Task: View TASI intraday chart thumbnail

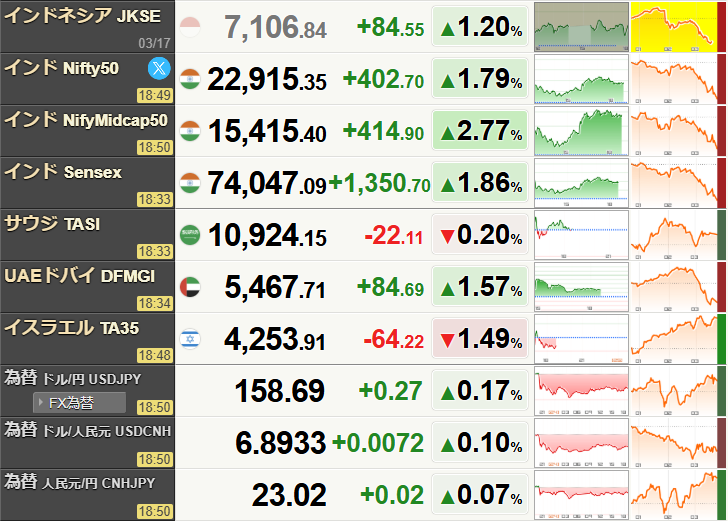Action: point(581,235)
